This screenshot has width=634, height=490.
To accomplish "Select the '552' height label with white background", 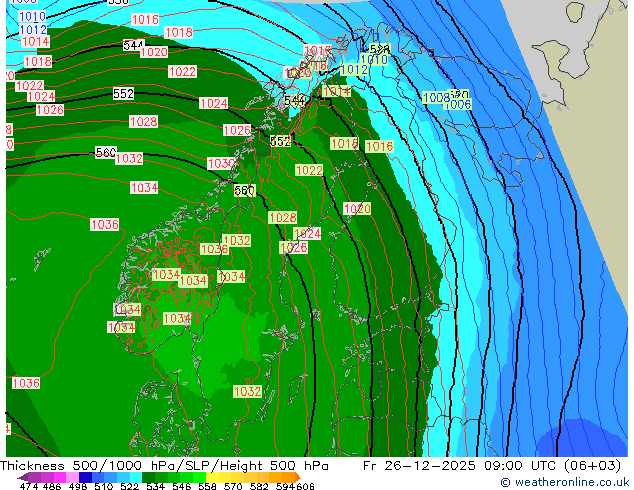I will (123, 94).
